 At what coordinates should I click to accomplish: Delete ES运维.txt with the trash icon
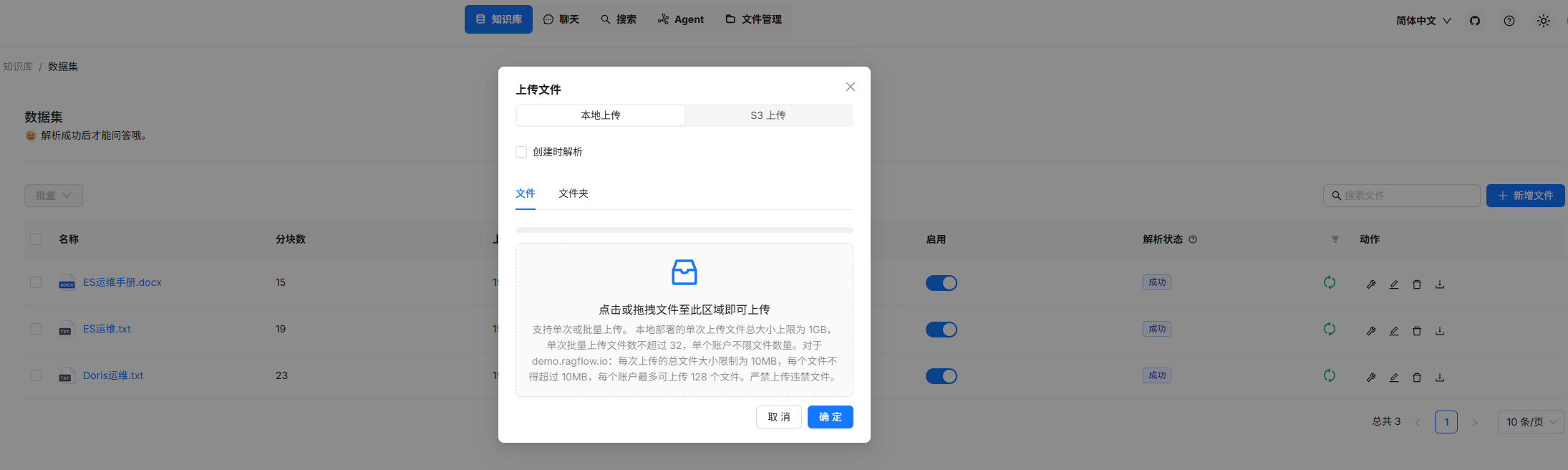1417,331
